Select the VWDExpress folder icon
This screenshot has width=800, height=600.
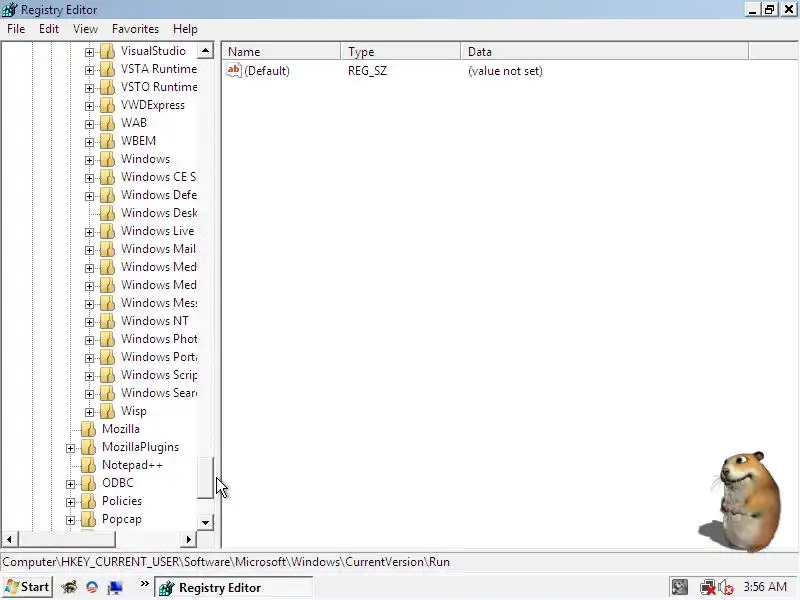tap(107, 105)
